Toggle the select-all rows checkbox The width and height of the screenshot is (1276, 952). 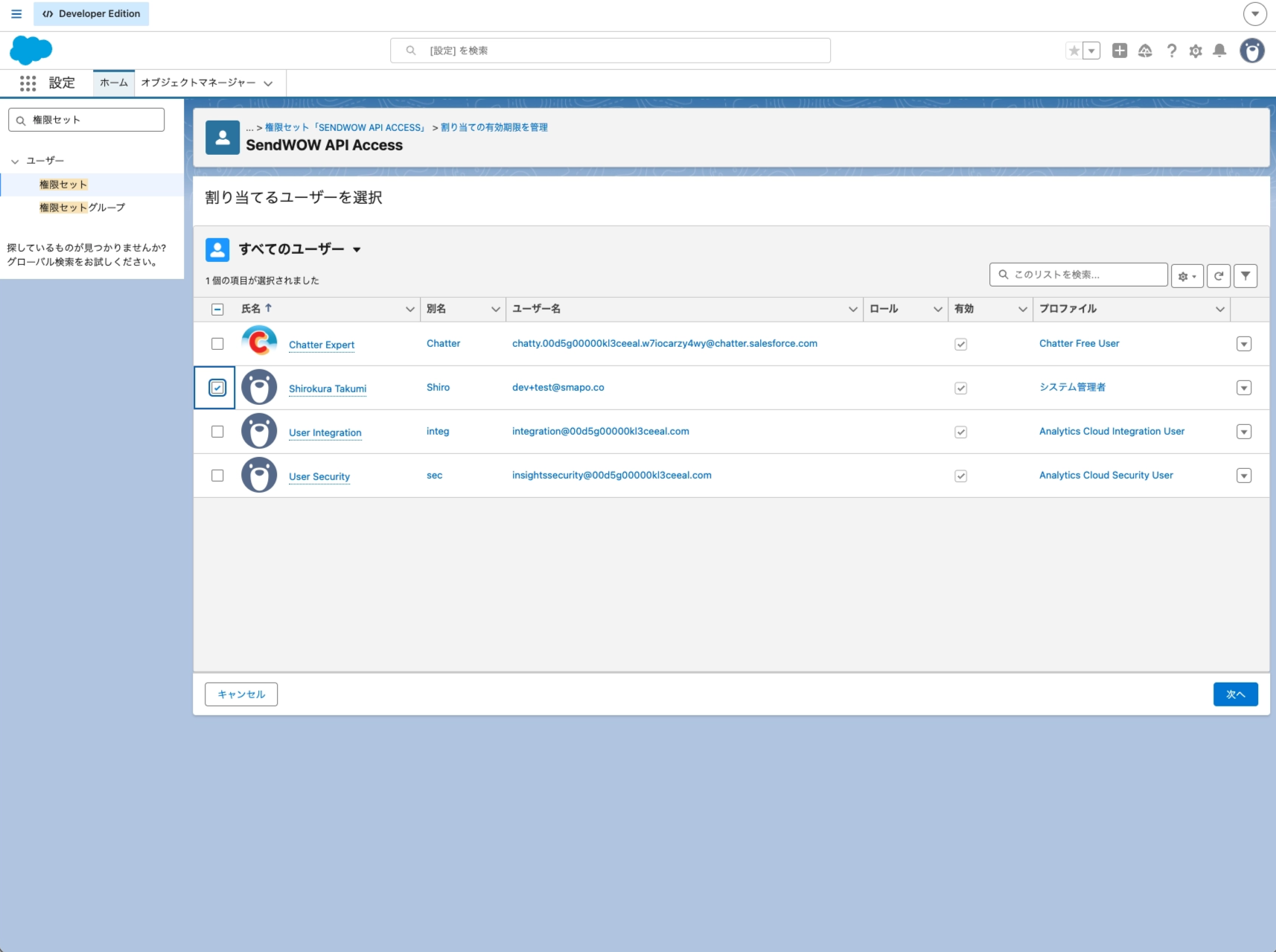[217, 309]
